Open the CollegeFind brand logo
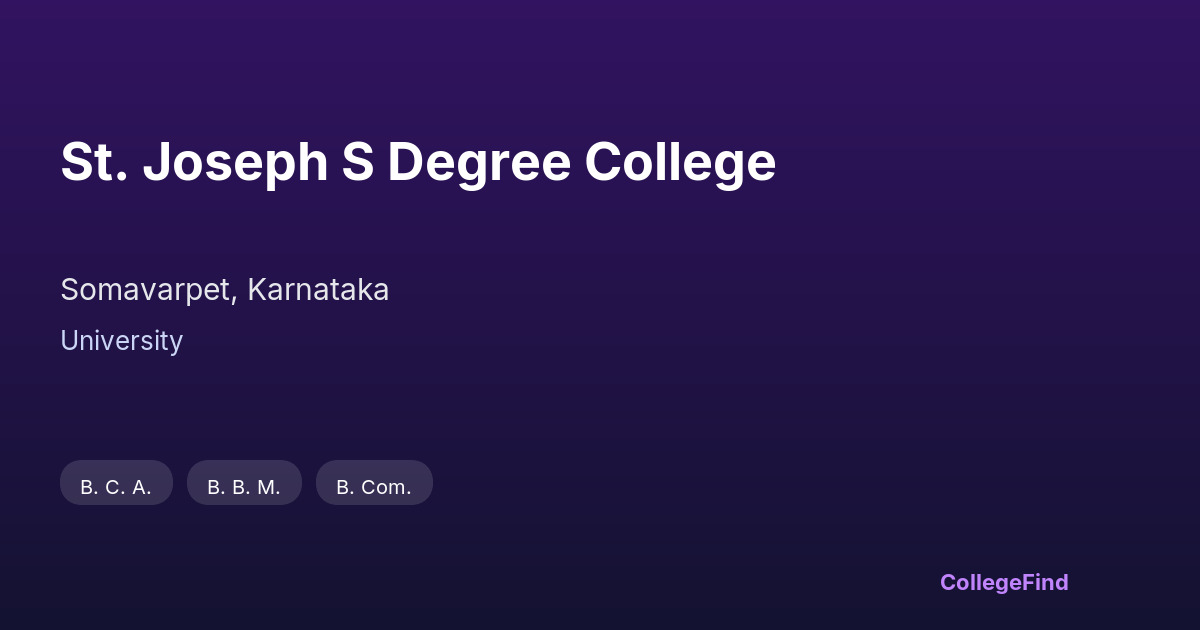This screenshot has width=1200, height=630. pyautogui.click(x=1004, y=582)
